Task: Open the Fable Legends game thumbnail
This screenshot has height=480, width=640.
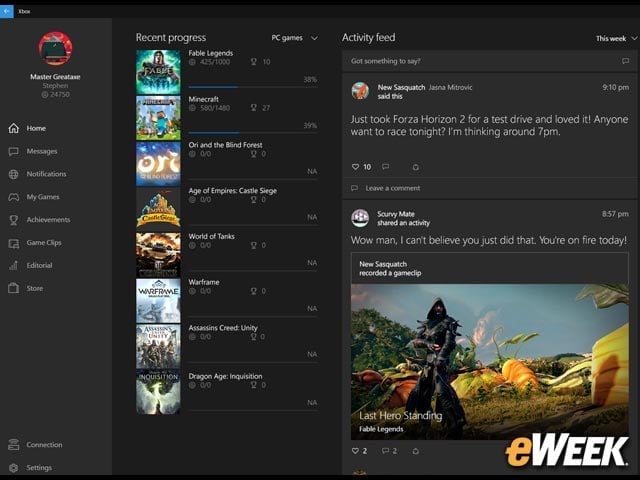Action: (x=158, y=72)
